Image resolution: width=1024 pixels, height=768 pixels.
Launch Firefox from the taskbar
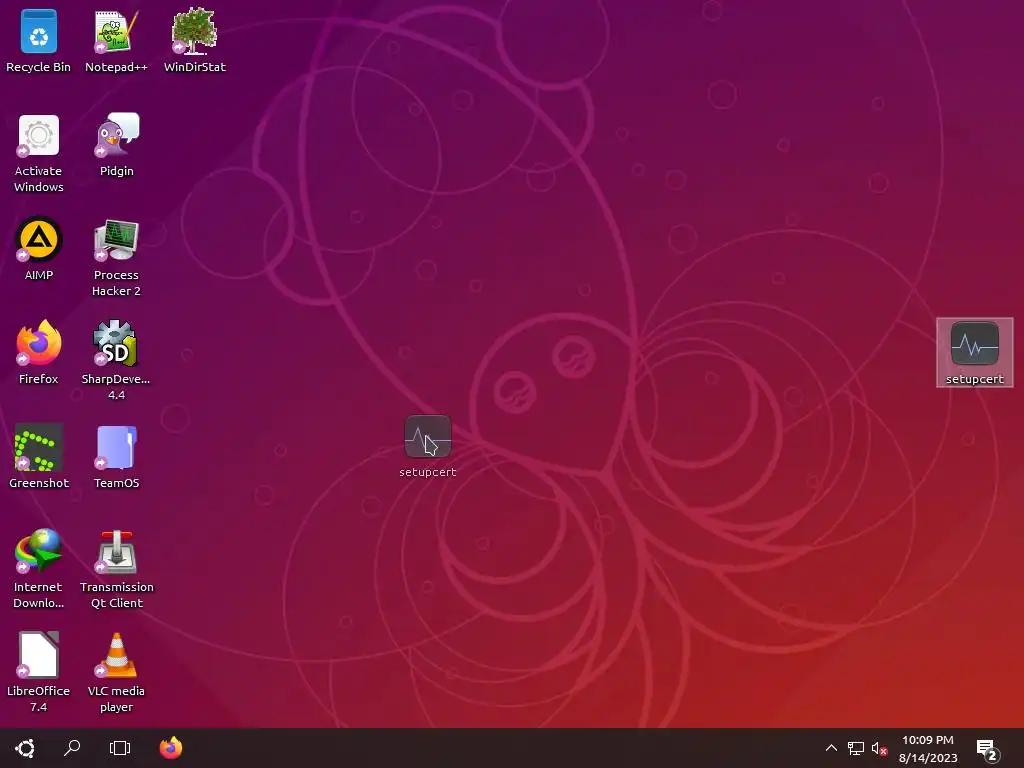pos(171,748)
